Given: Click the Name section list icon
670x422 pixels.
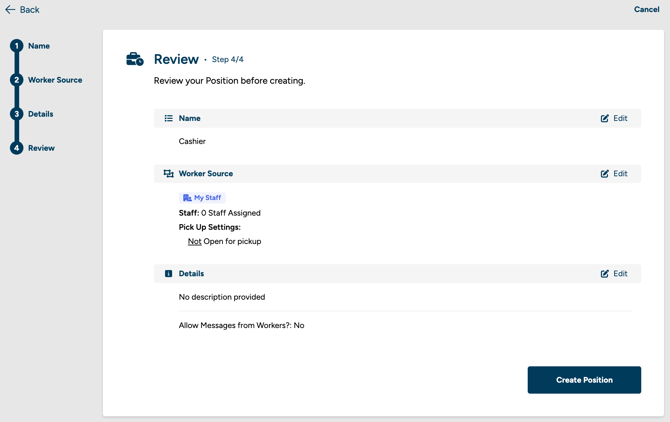Looking at the screenshot, I should coord(168,118).
